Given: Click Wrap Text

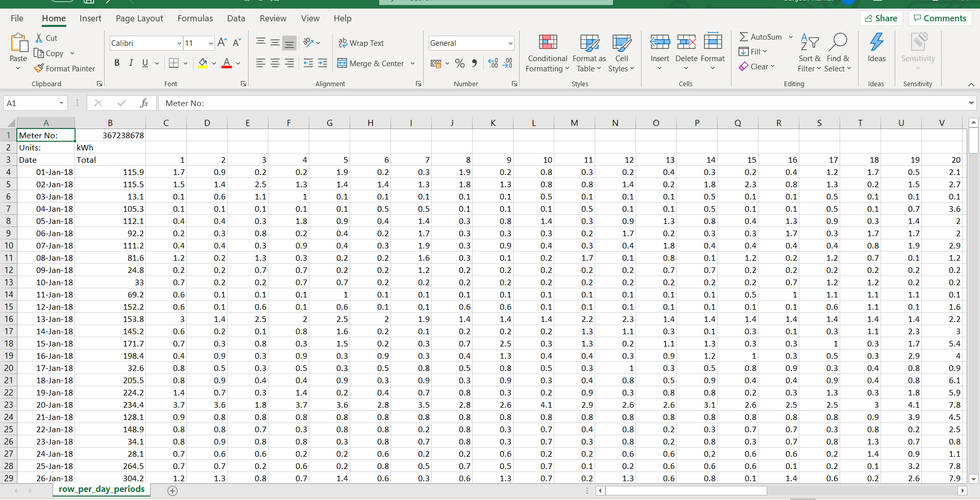Looking at the screenshot, I should pos(361,43).
